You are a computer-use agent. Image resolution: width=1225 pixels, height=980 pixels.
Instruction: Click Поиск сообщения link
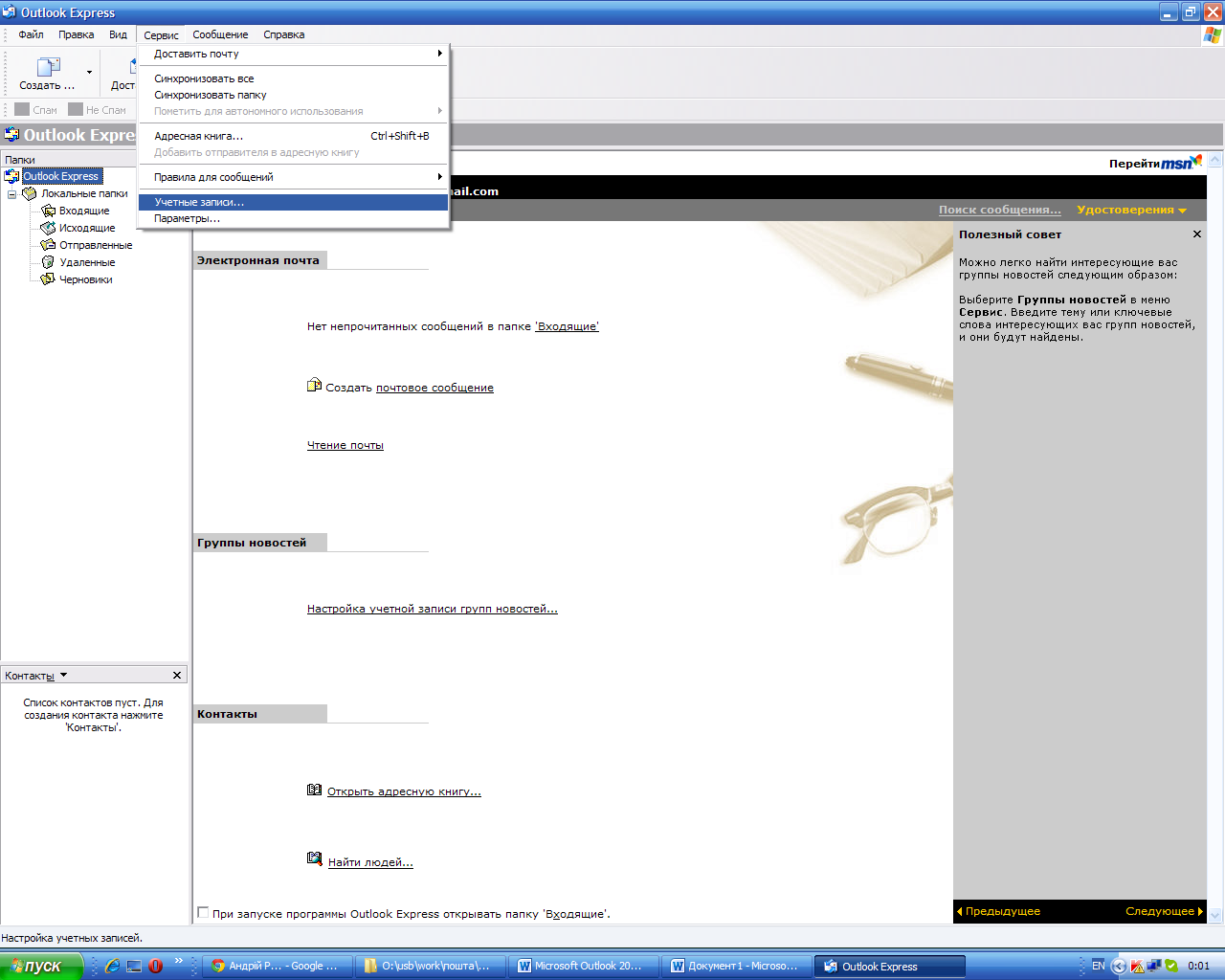pos(999,210)
